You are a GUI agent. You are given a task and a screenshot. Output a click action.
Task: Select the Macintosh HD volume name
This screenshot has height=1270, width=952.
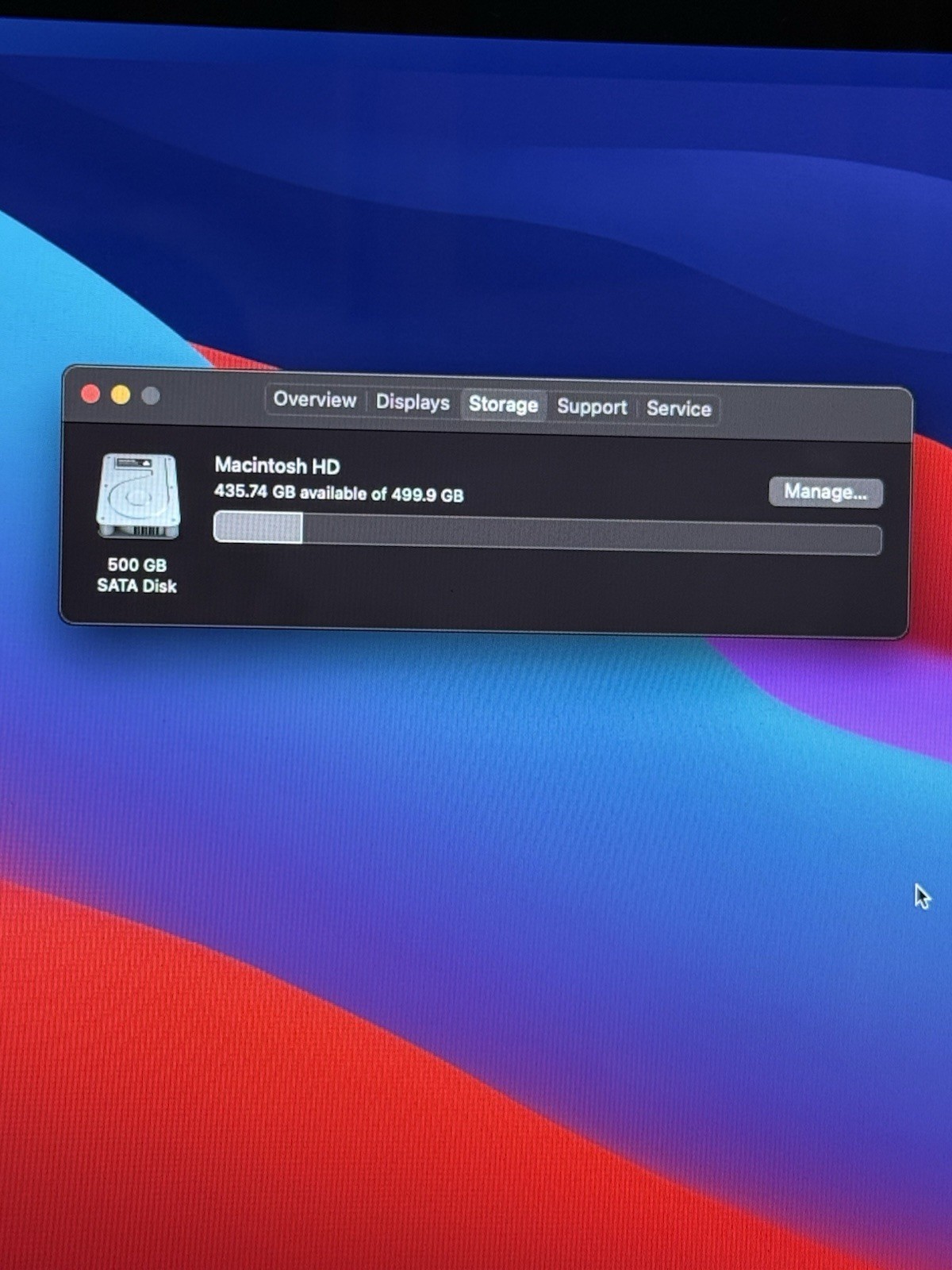pos(277,465)
